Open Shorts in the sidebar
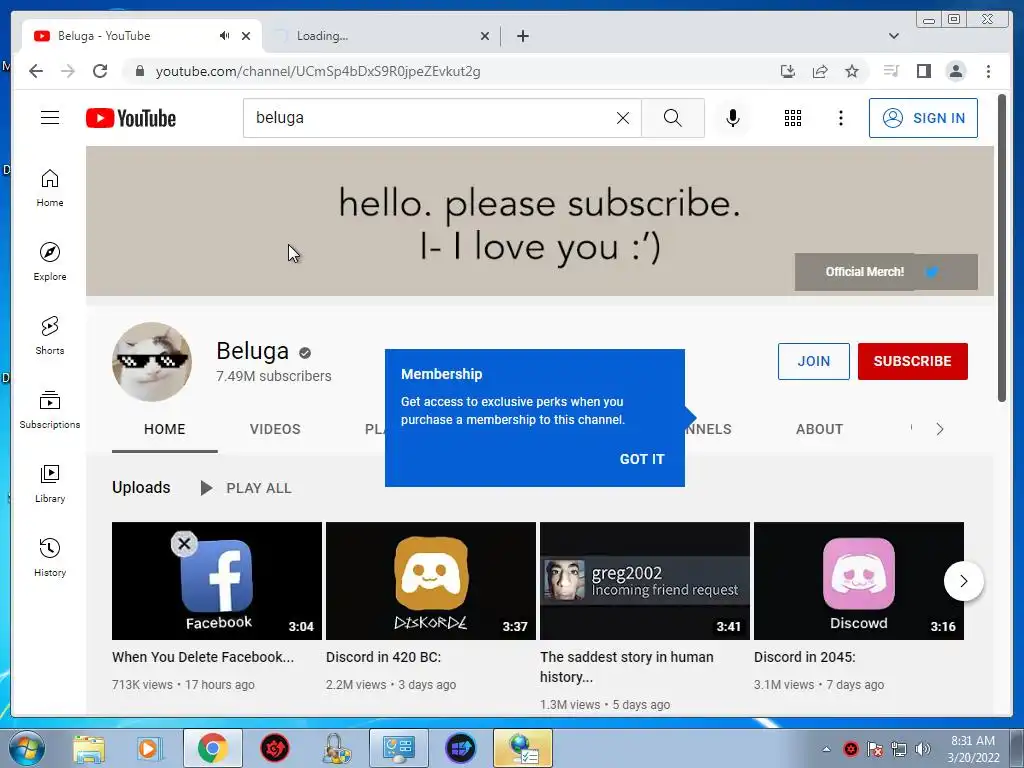 [x=50, y=336]
